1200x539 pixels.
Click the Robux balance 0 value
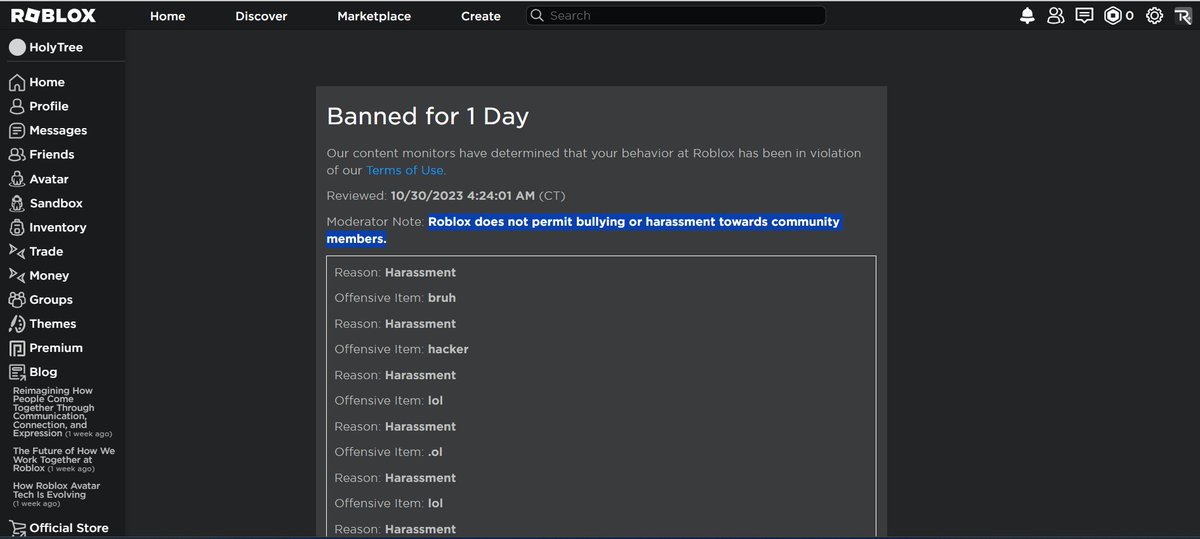pos(1130,16)
